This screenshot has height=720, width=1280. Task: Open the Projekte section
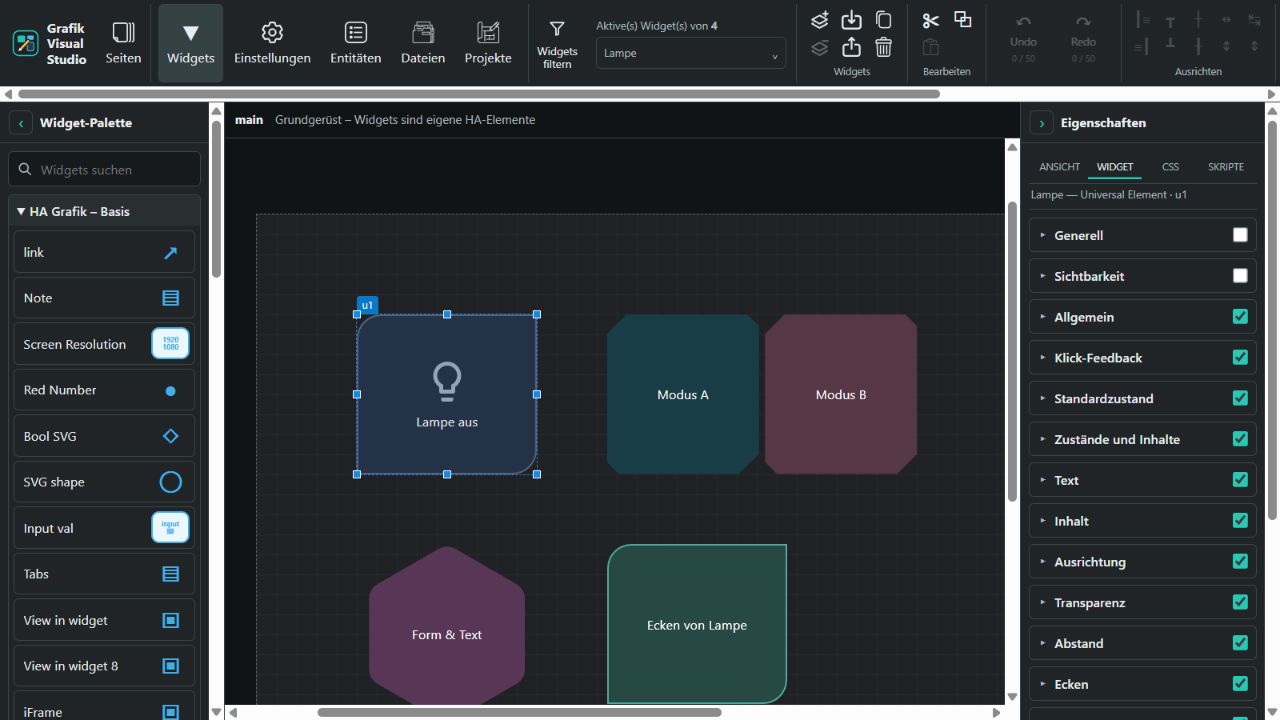(488, 43)
